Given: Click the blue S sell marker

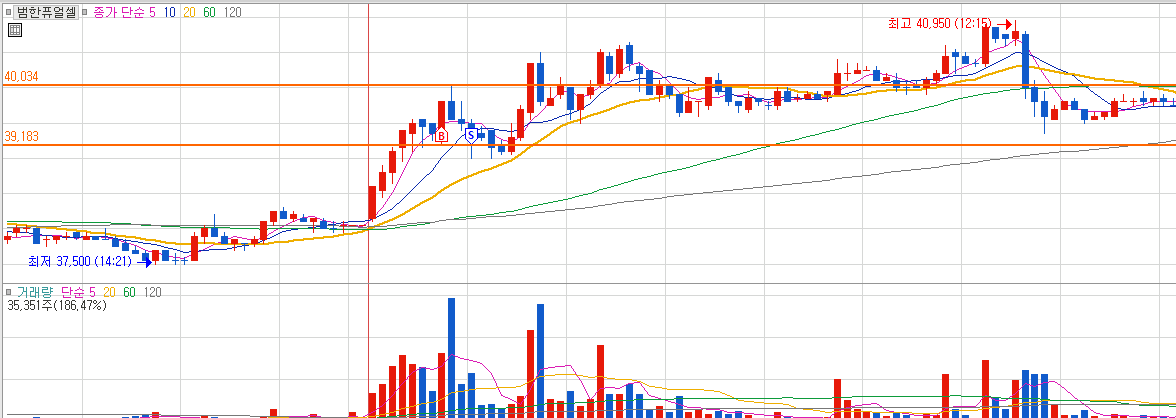Looking at the screenshot, I should coord(471,135).
